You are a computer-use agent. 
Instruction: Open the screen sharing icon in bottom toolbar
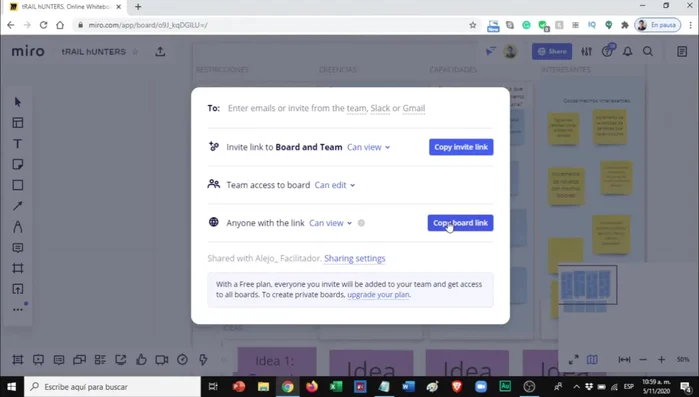point(120,360)
